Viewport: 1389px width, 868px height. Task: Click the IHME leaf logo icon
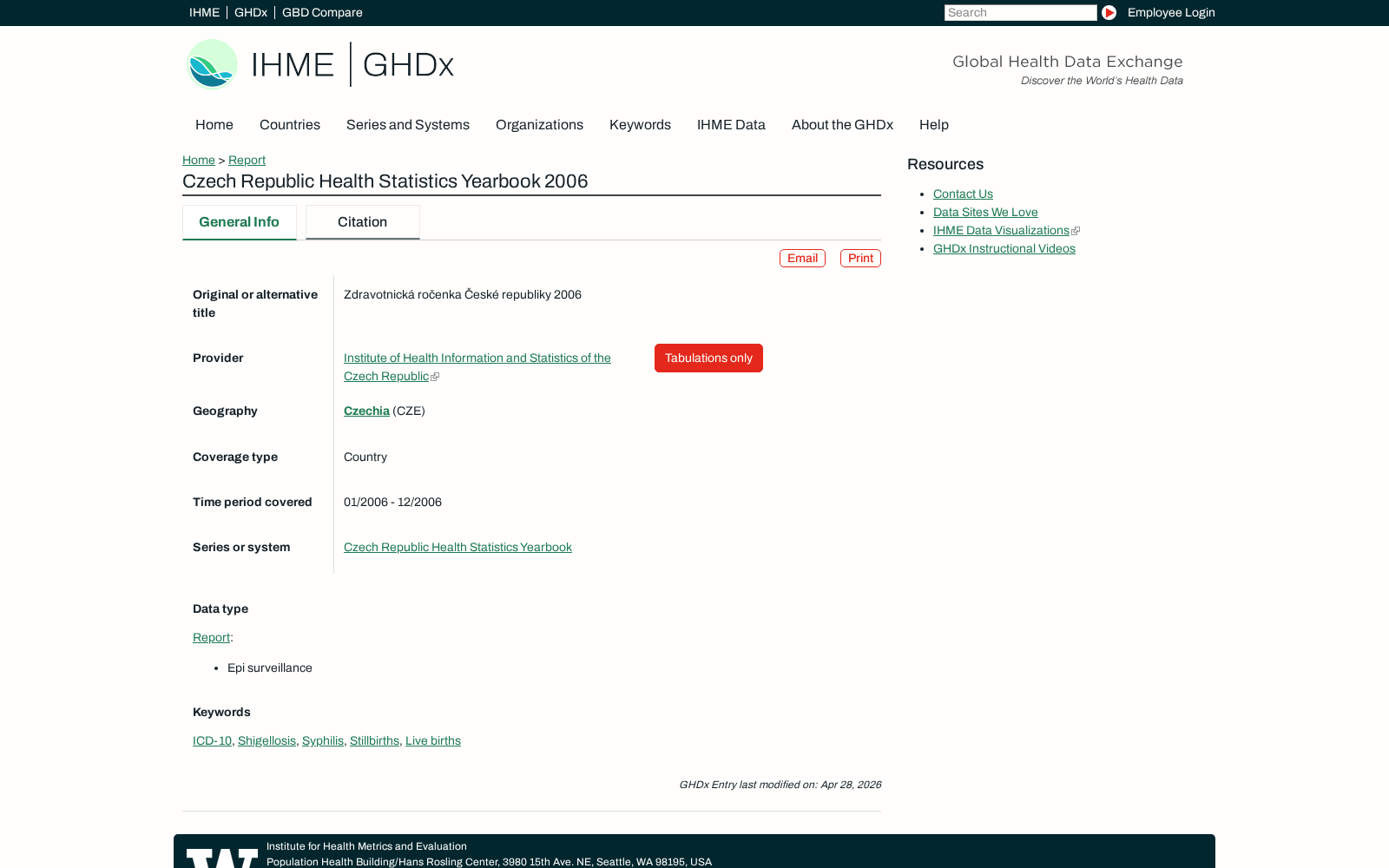[212, 64]
